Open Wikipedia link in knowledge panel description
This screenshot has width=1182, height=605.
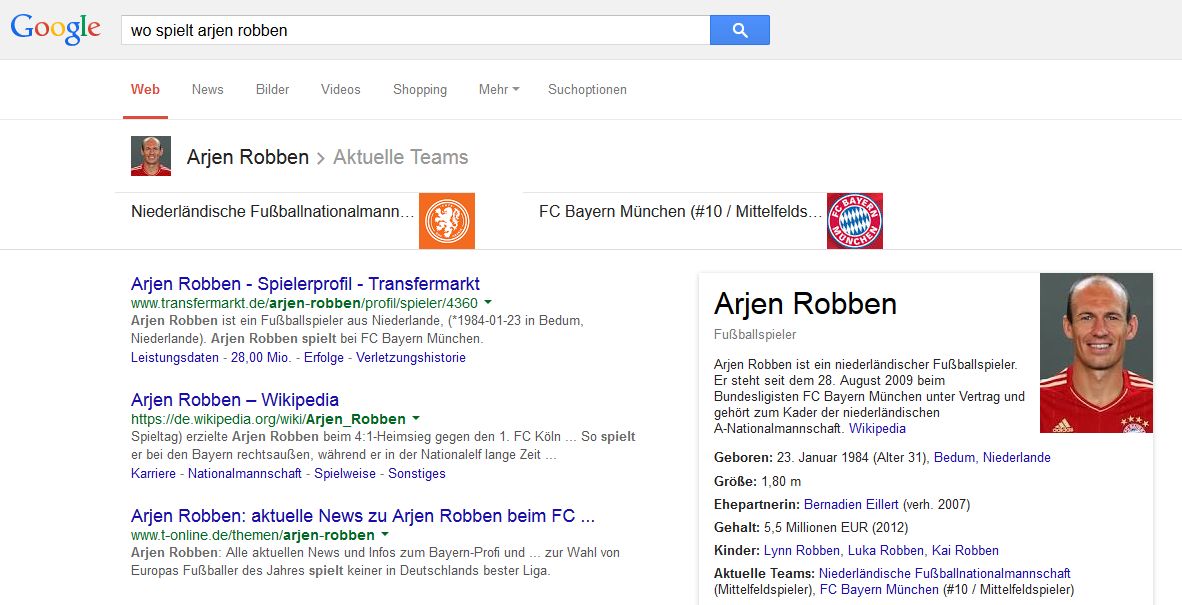pos(877,428)
